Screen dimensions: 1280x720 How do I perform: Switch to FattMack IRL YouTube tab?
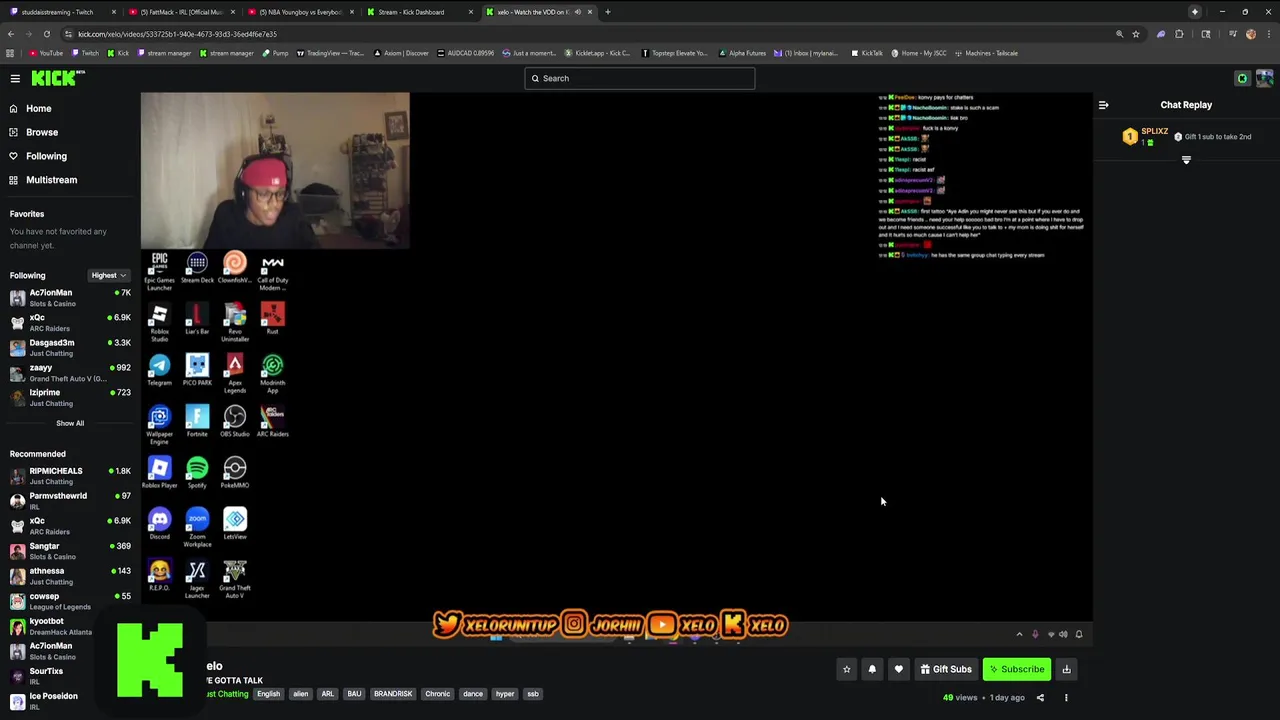pos(181,12)
